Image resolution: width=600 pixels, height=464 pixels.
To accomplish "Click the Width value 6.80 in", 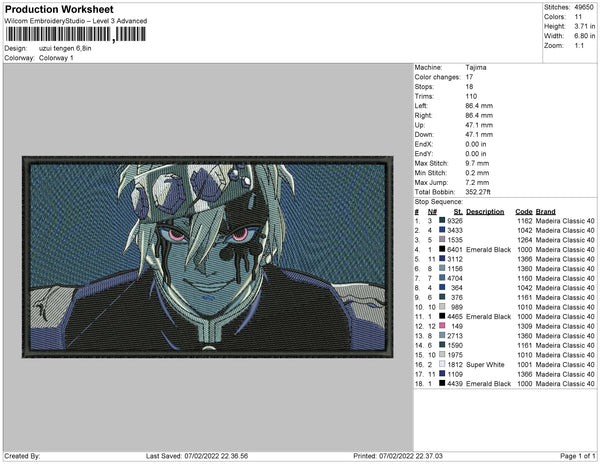I will 584,36.
